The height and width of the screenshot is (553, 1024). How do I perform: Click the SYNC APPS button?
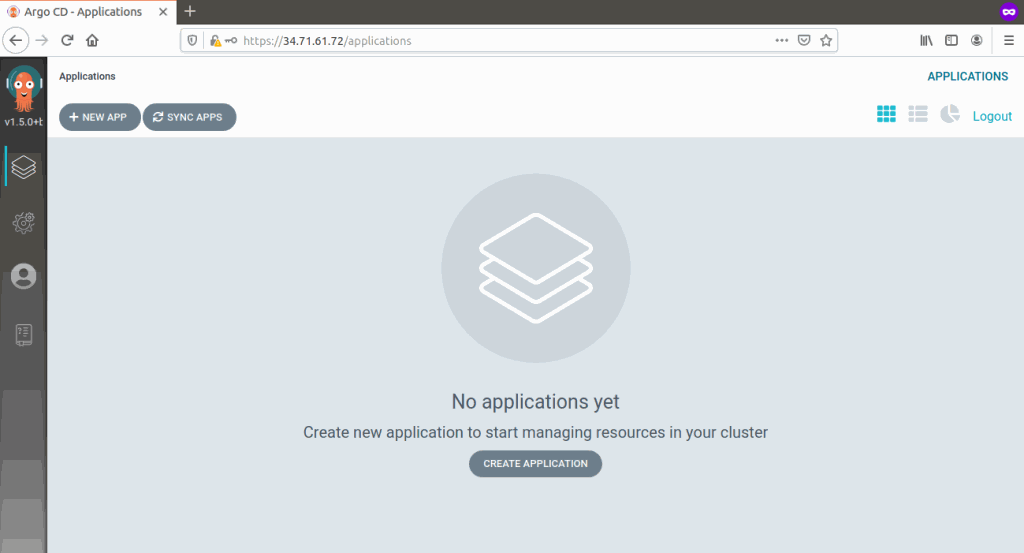pos(189,117)
